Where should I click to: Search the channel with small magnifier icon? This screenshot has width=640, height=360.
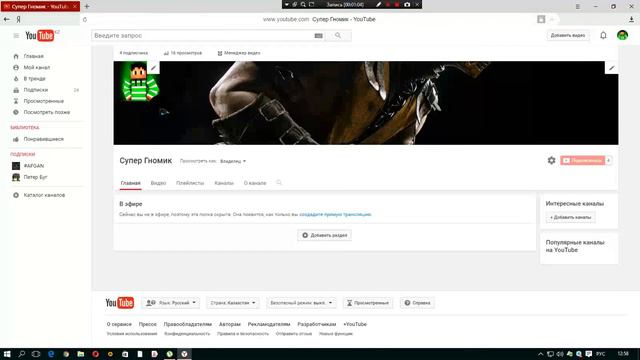pos(279,182)
